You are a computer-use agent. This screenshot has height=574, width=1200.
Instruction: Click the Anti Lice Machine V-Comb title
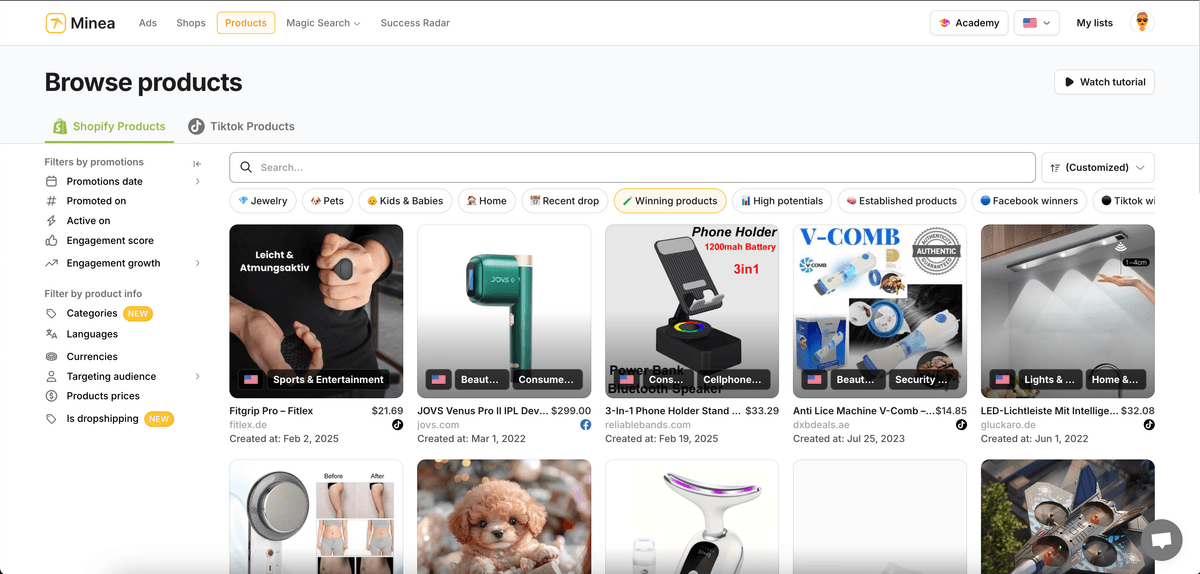click(x=862, y=411)
